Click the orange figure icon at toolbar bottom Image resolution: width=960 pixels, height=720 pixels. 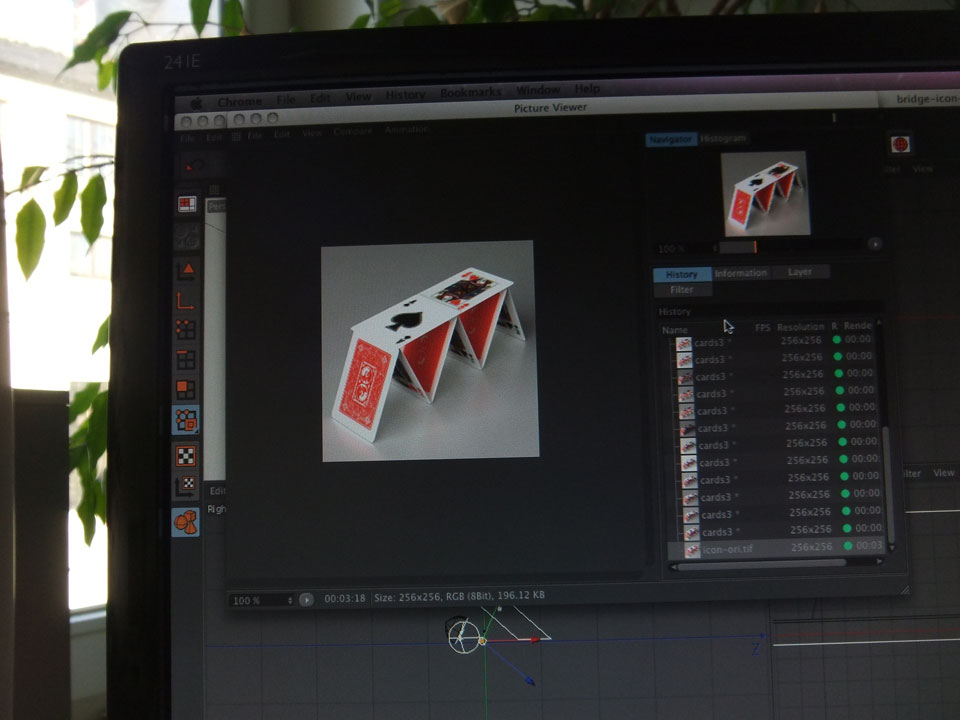pyautogui.click(x=186, y=521)
